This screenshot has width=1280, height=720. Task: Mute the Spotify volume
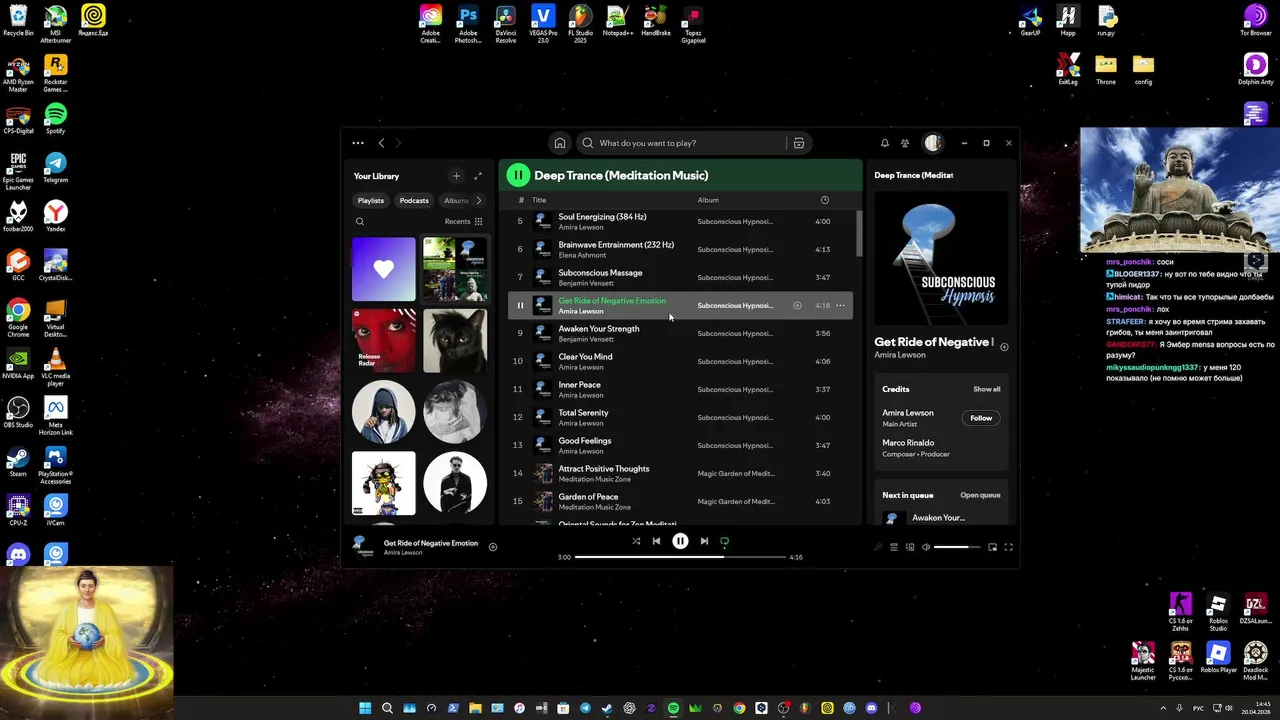pyautogui.click(x=925, y=547)
